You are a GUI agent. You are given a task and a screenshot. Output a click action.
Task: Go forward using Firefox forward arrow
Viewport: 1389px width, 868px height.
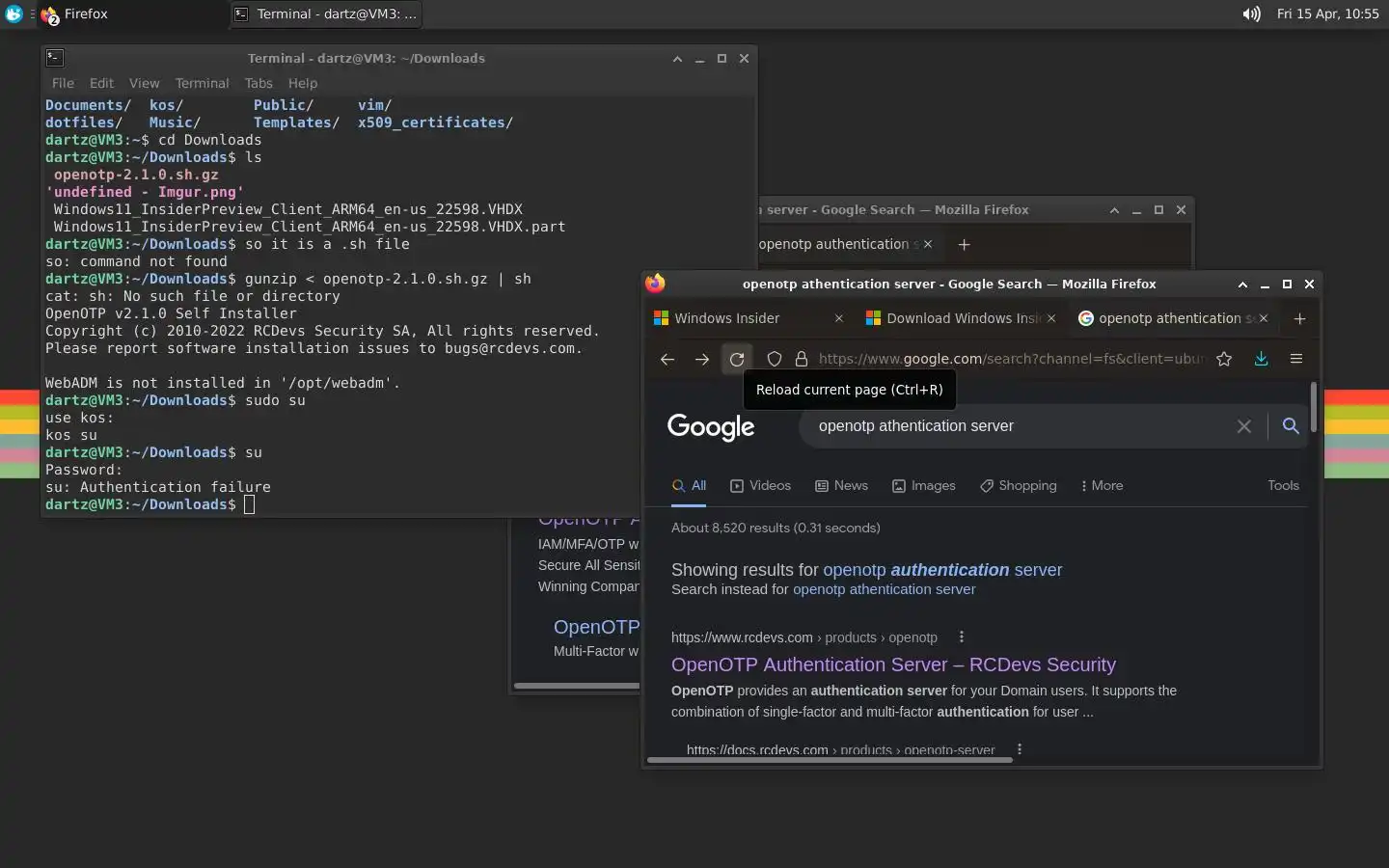point(702,359)
